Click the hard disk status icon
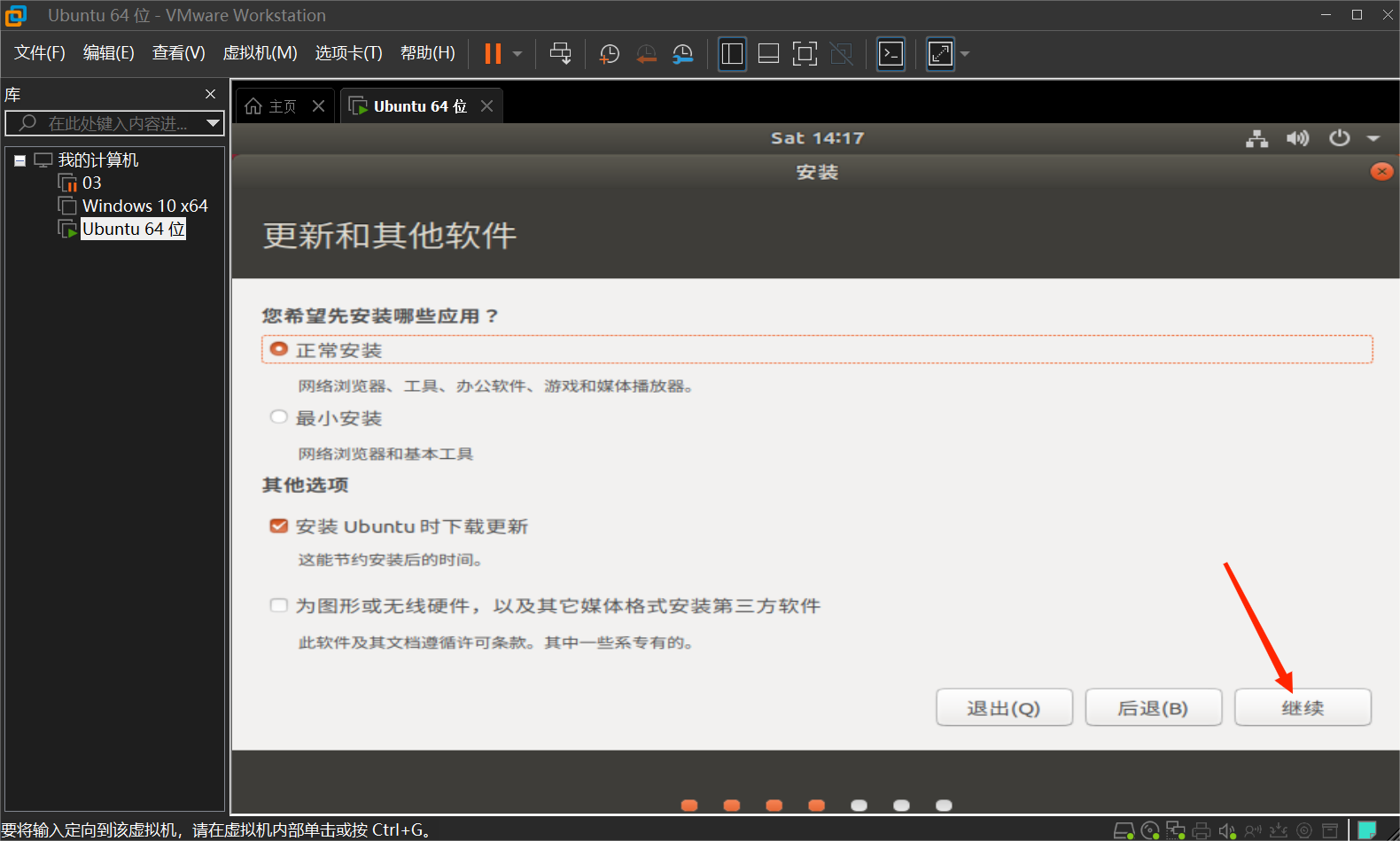1400x841 pixels. coord(1124,830)
